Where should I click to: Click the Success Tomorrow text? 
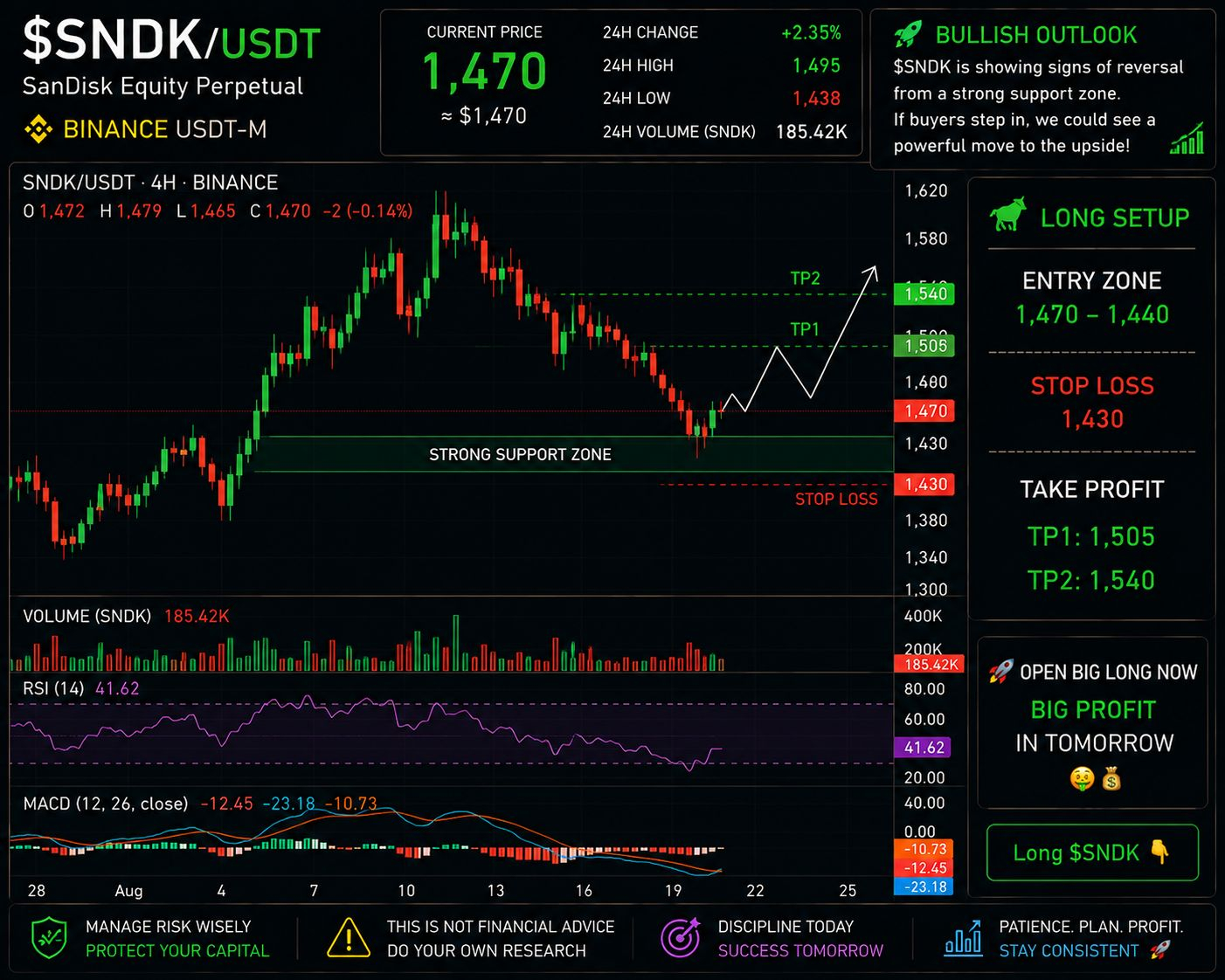(800, 951)
